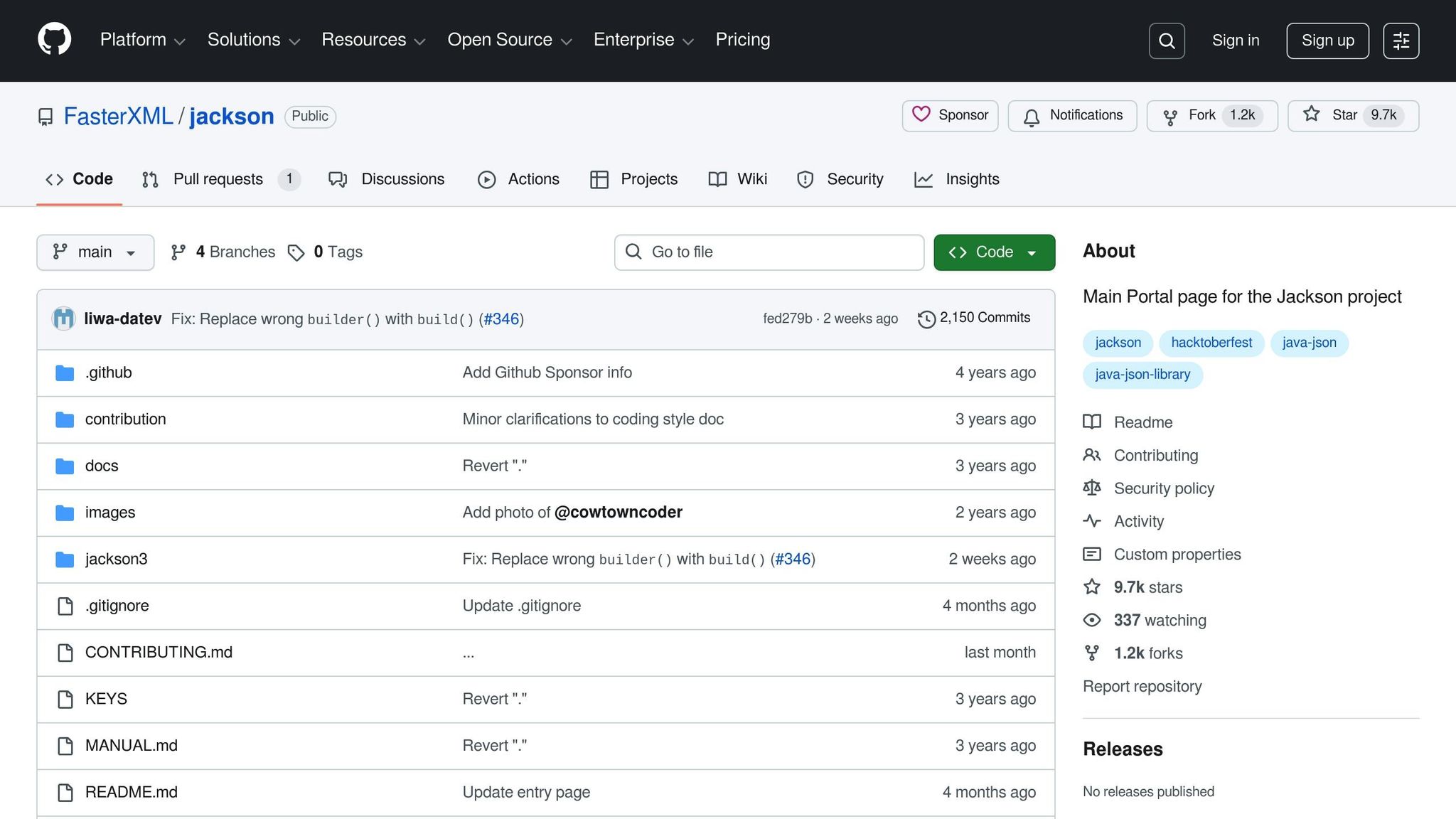Click the watching eye icon
This screenshot has width=1456, height=819.
(1092, 621)
